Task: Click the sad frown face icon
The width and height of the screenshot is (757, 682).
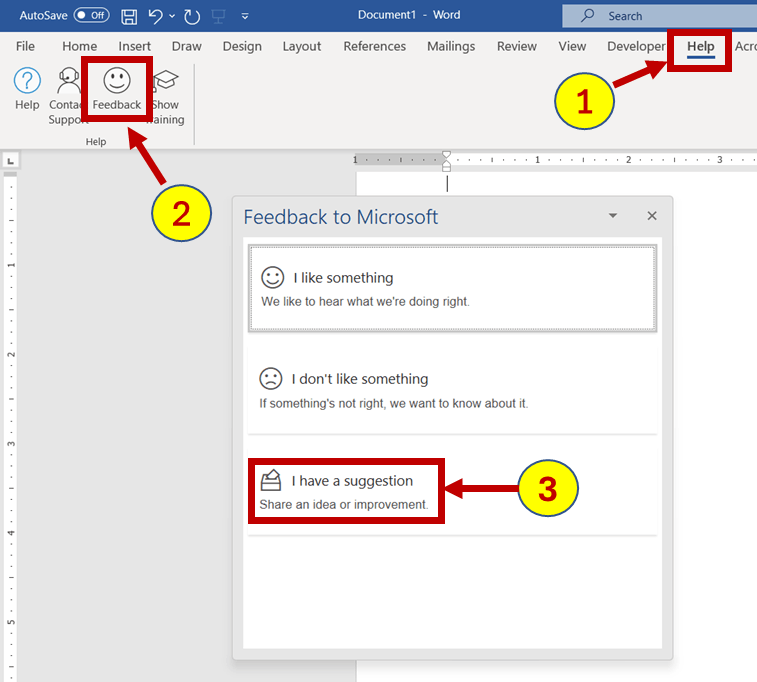Action: [x=271, y=378]
